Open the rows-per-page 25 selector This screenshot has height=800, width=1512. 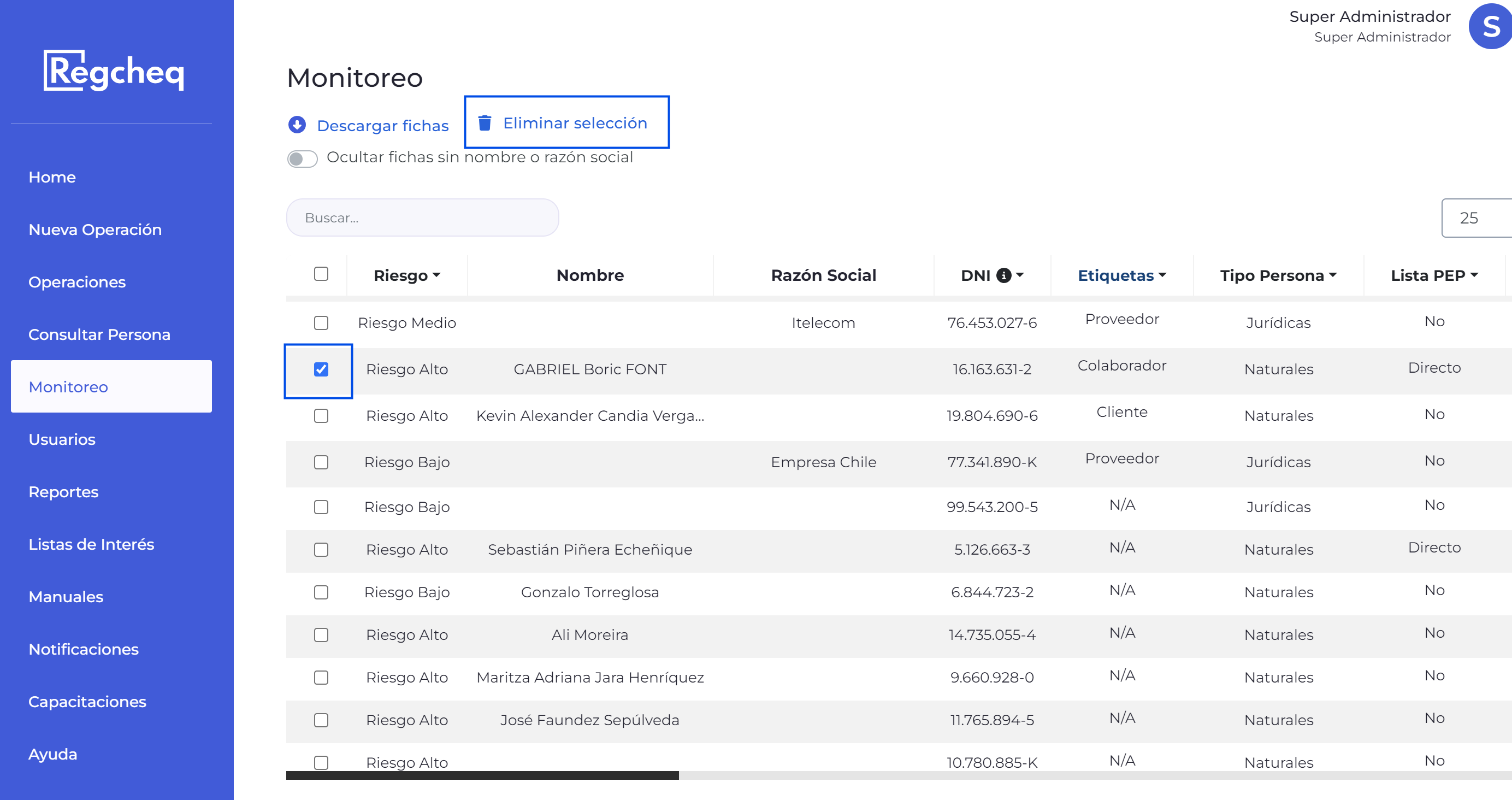pos(1476,218)
